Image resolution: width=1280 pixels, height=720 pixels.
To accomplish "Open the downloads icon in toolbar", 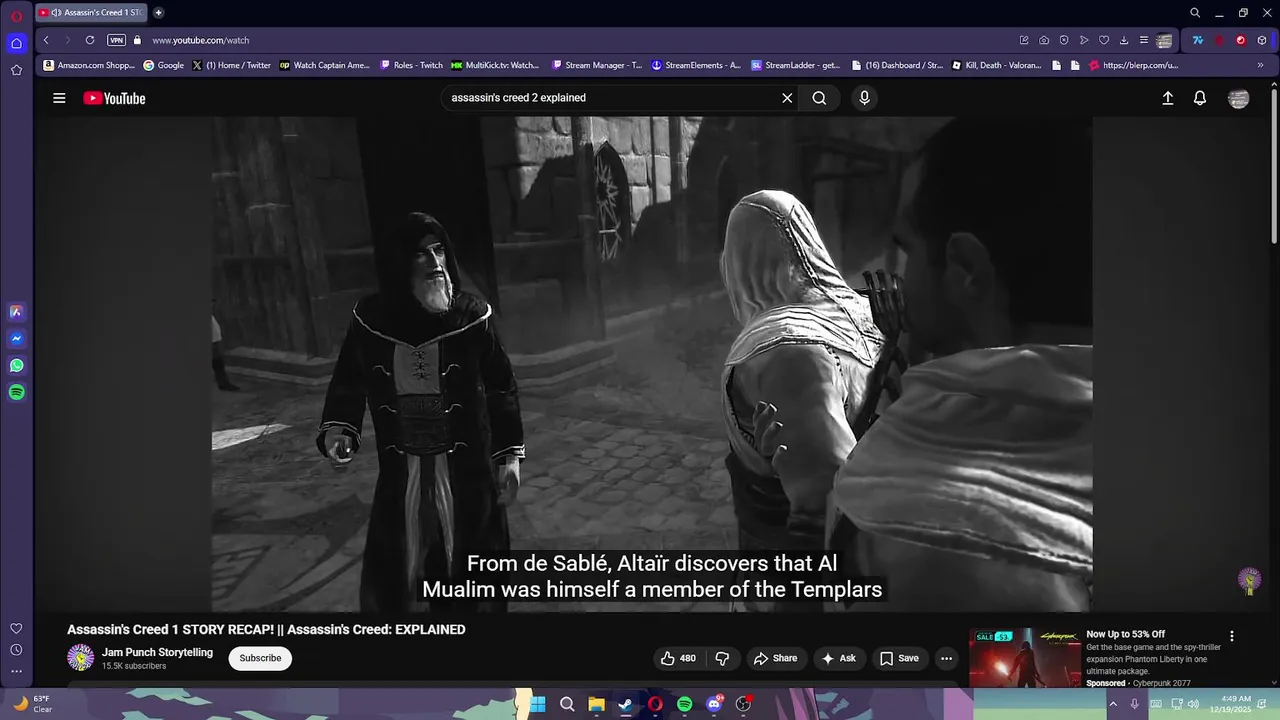I will tap(1124, 40).
